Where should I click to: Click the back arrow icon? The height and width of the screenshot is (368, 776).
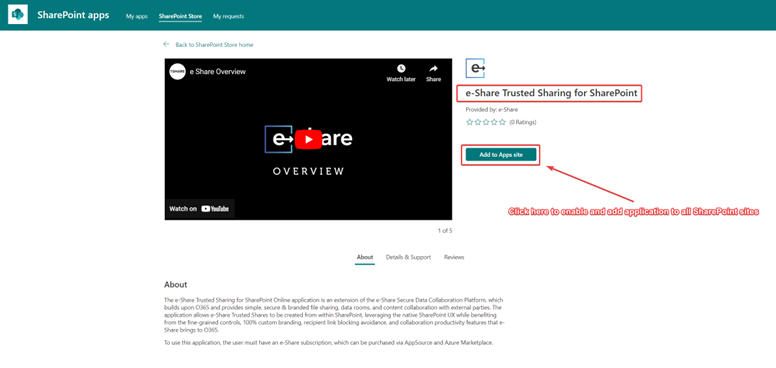point(166,44)
